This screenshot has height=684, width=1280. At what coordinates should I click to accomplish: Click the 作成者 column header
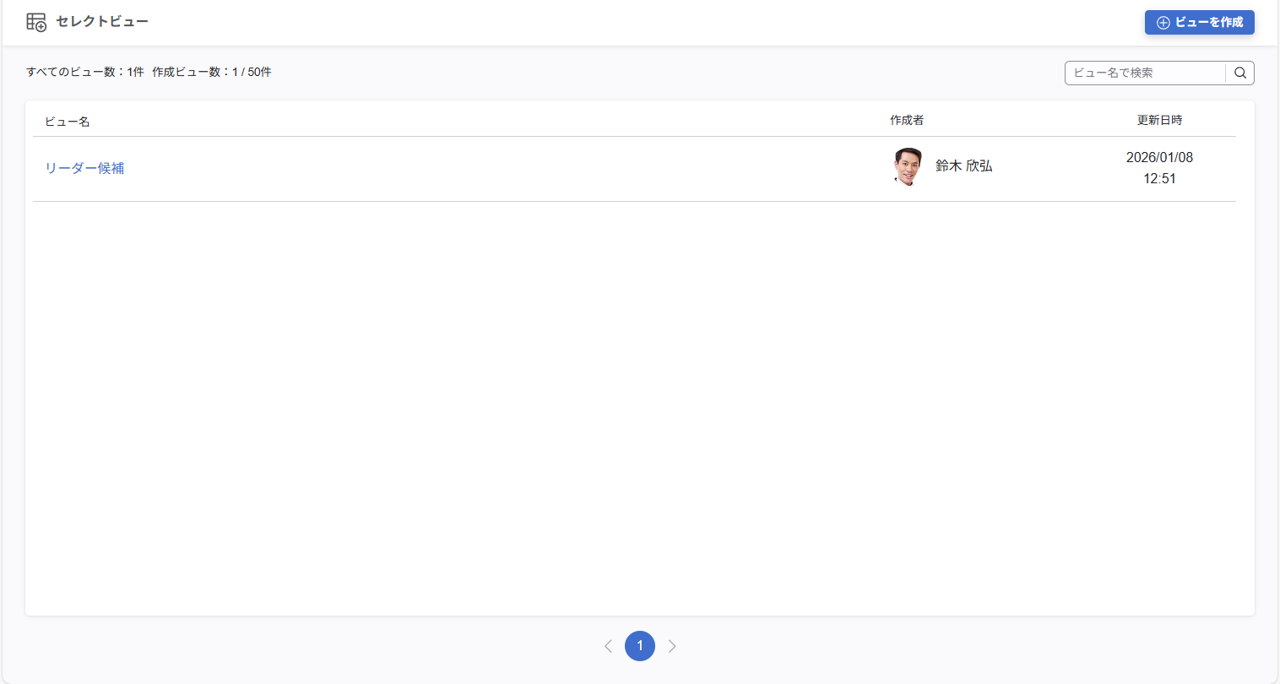(907, 120)
